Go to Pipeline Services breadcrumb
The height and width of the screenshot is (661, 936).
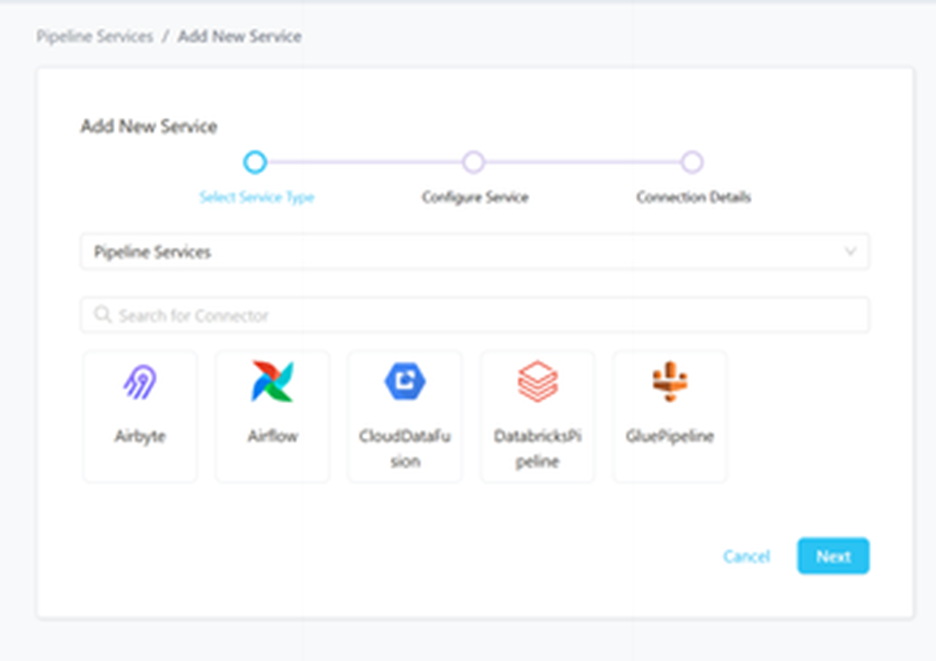[95, 37]
